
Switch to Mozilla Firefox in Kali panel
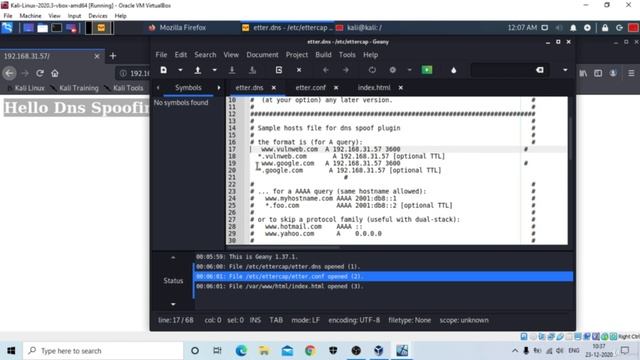pyautogui.click(x=178, y=28)
